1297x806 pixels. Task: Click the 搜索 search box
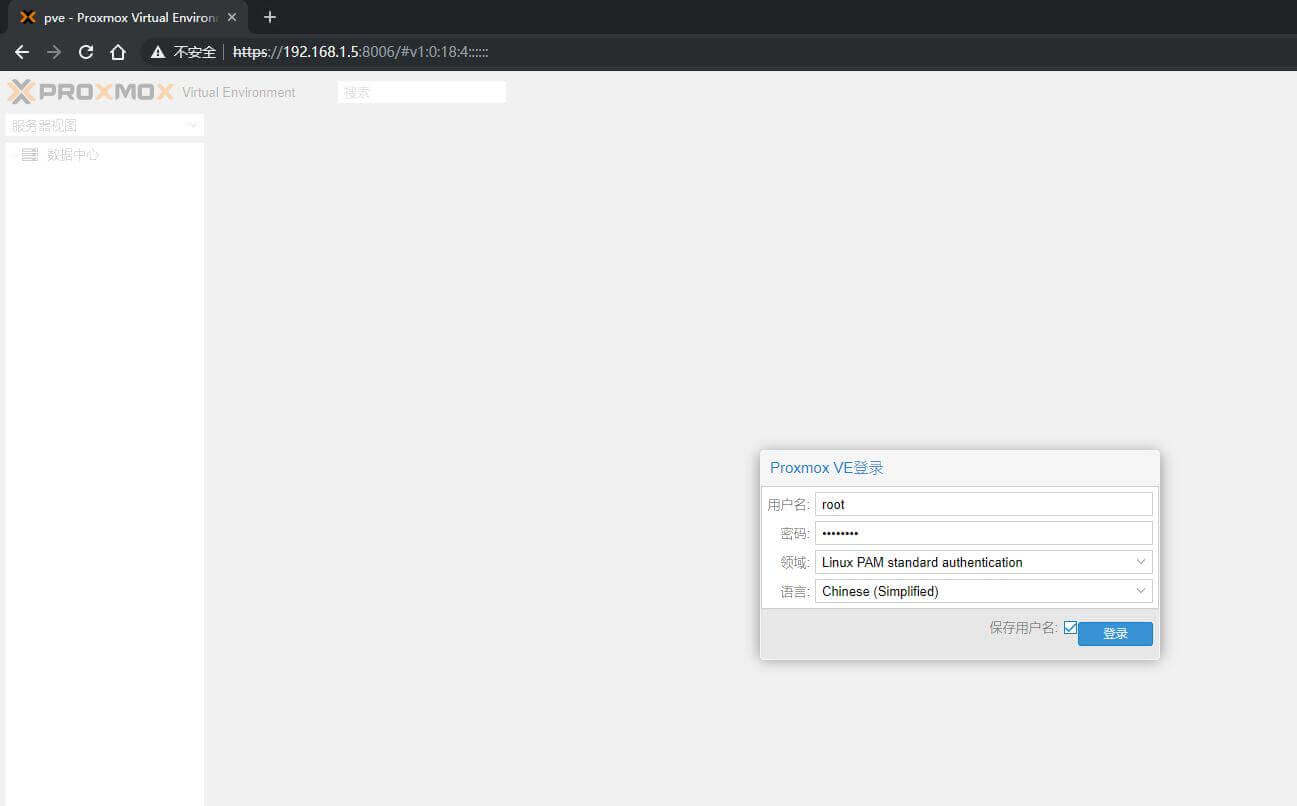click(421, 92)
